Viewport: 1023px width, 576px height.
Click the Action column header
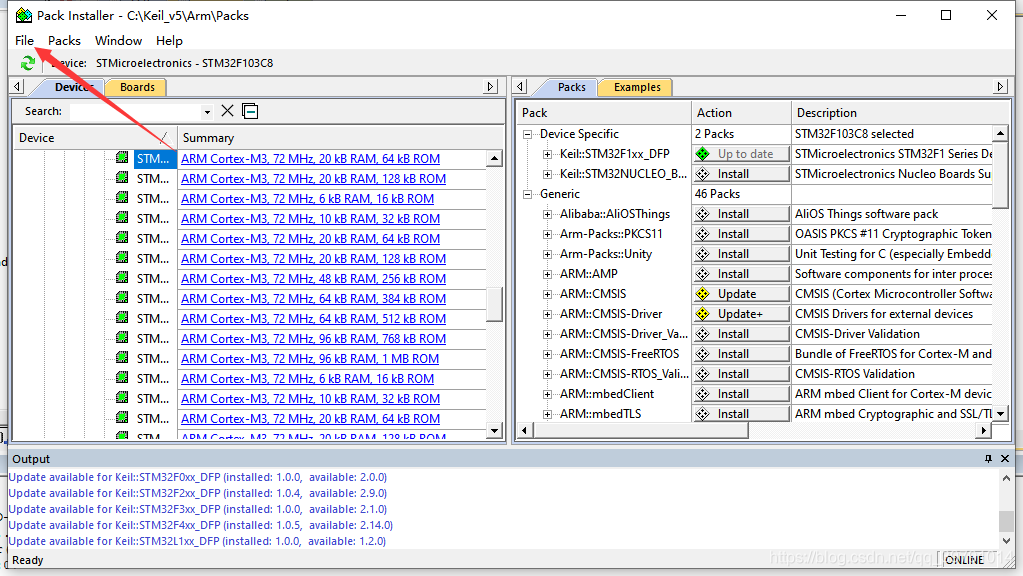[x=741, y=113]
